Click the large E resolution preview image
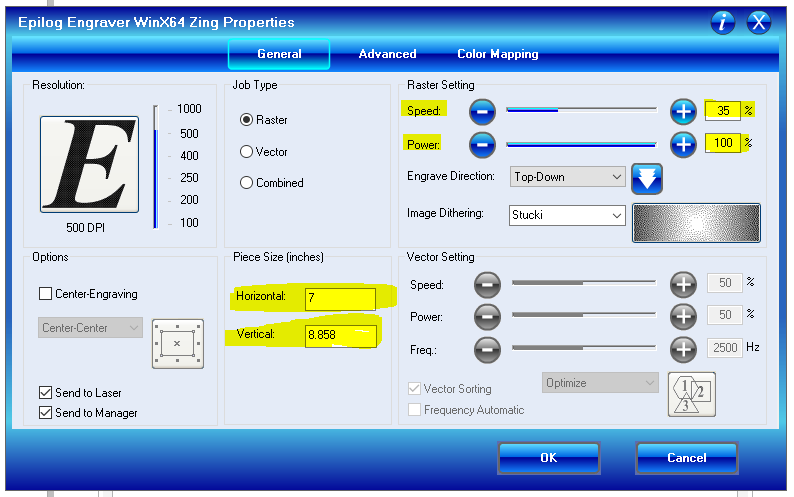794x497 pixels. tap(89, 164)
